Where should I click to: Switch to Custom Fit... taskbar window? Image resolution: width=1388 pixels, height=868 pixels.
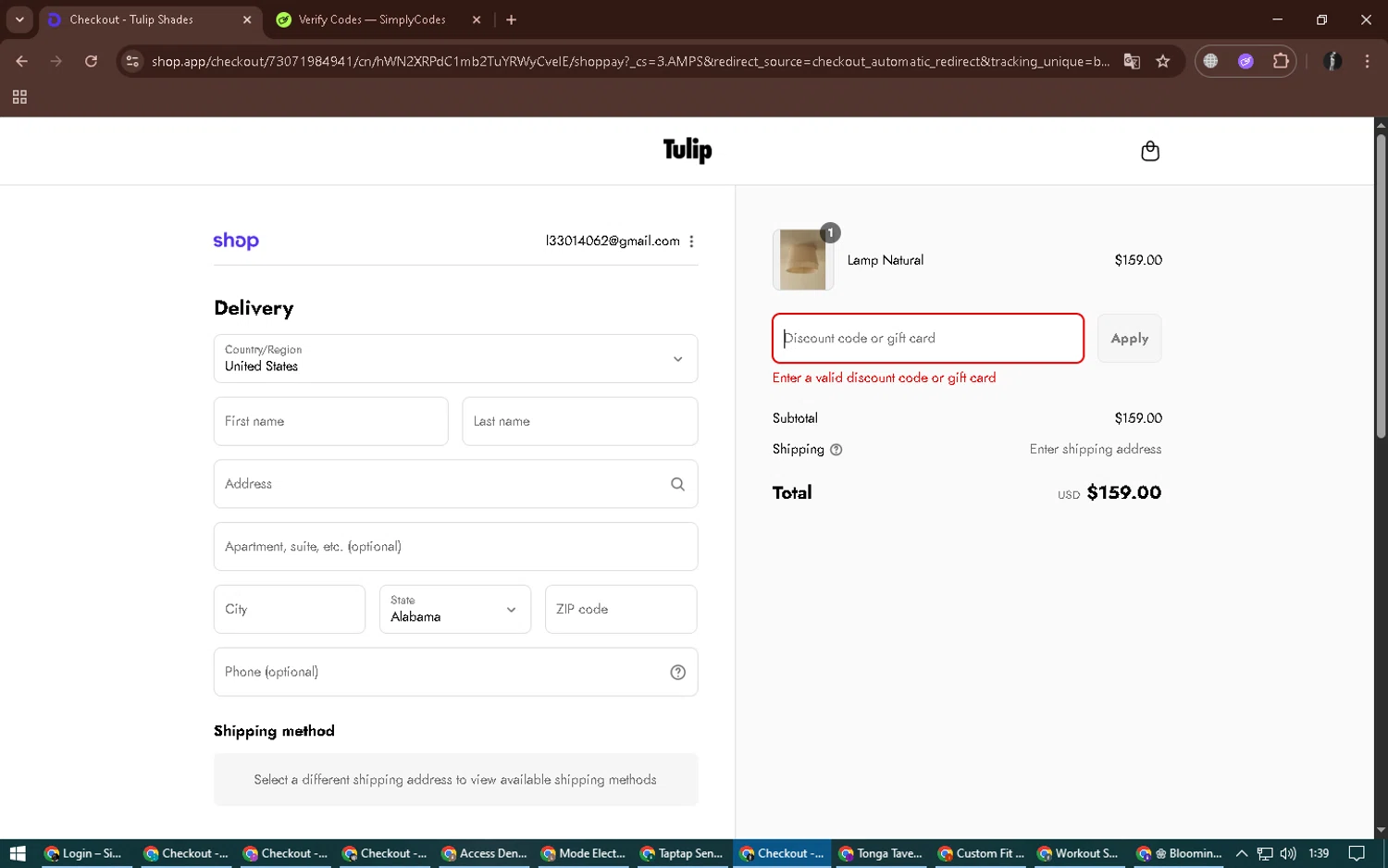(x=982, y=853)
